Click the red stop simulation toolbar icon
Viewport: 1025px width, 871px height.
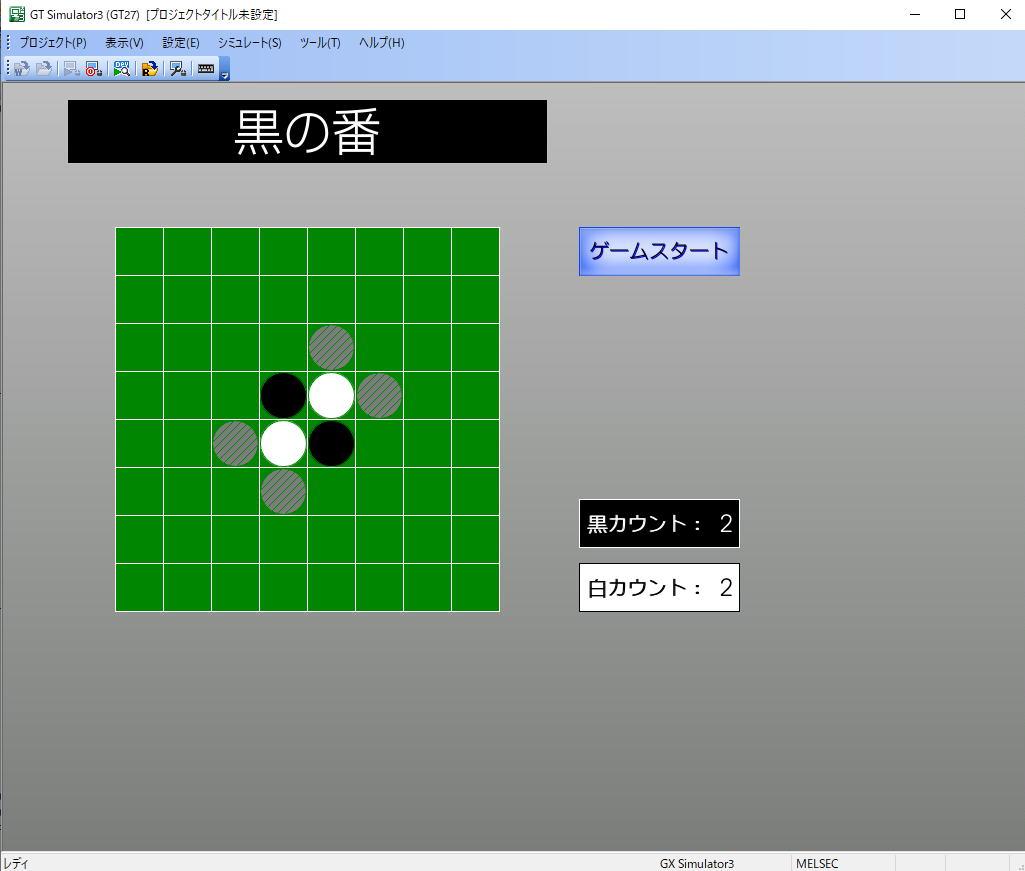[x=92, y=68]
